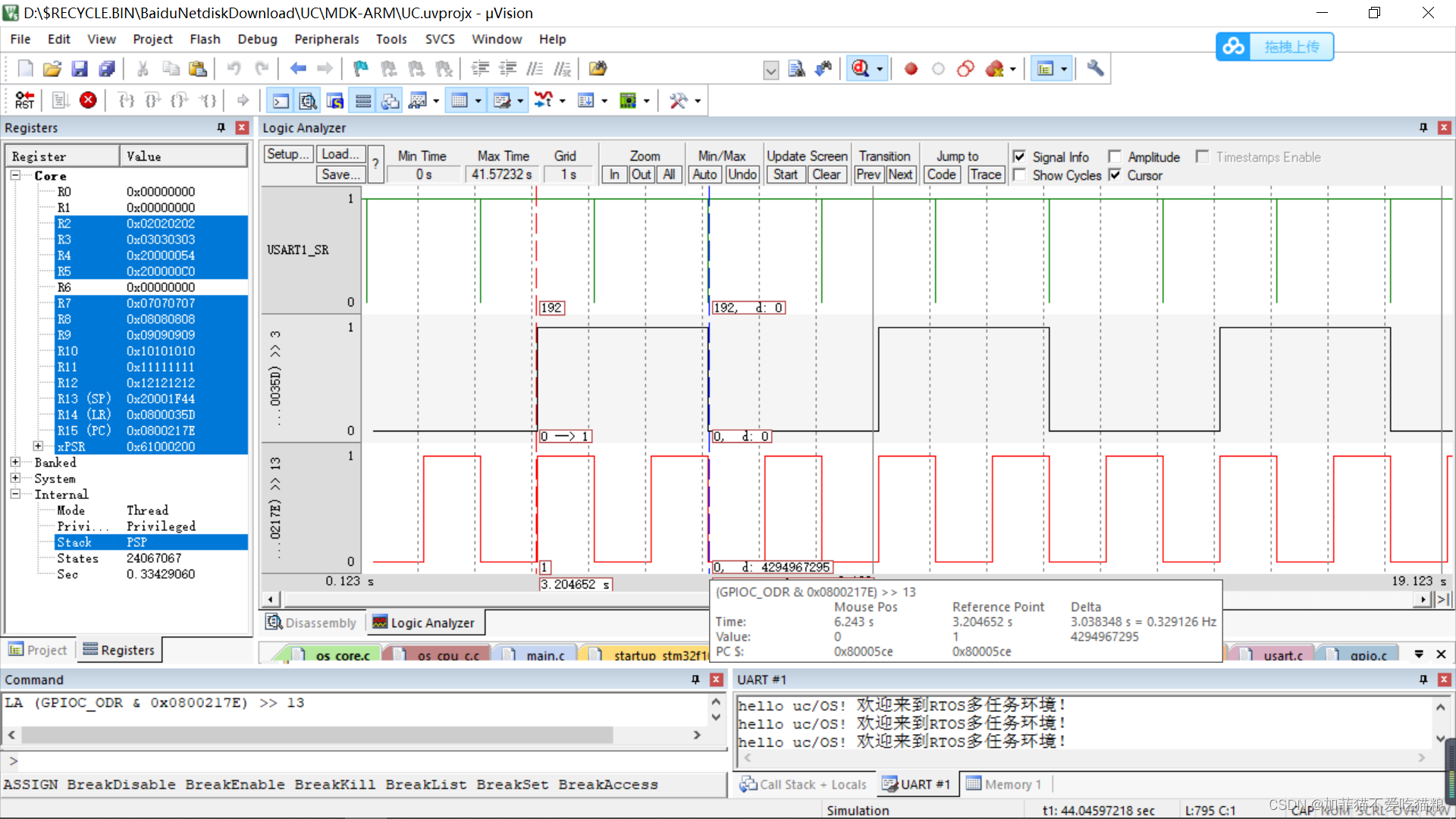The image size is (1456, 819).
Task: Open the Peripherals menu
Action: click(326, 39)
